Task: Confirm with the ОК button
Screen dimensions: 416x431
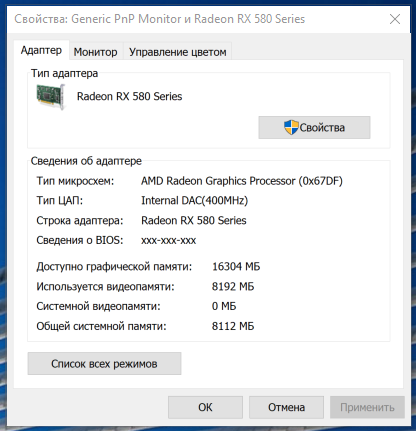Action: point(205,407)
